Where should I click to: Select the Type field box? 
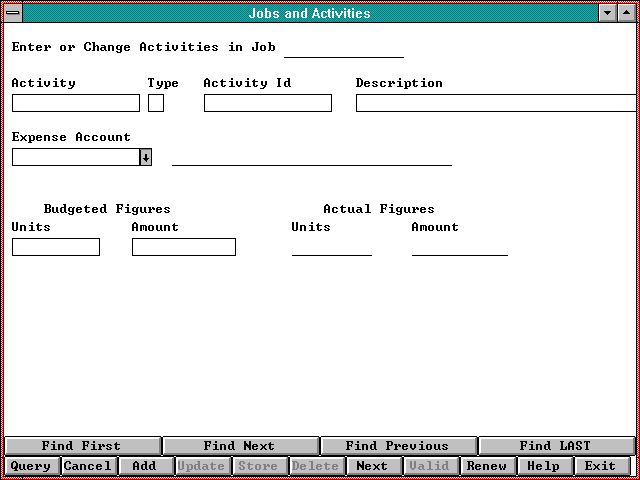click(156, 103)
